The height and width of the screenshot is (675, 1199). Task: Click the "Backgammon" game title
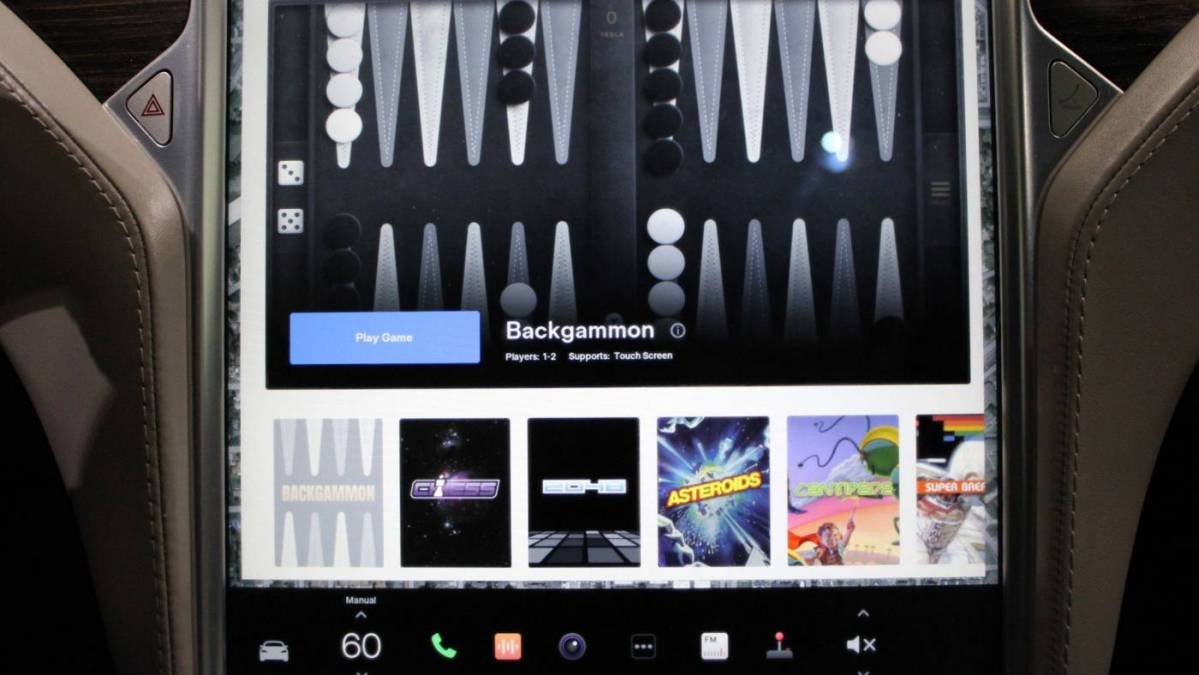580,330
